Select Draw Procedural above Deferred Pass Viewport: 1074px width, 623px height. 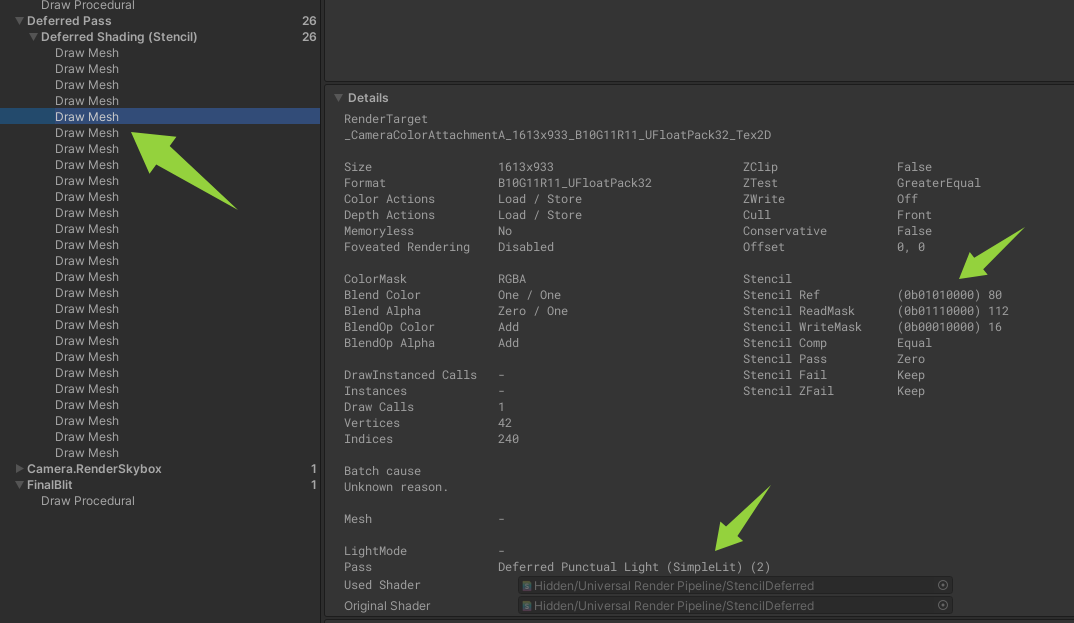pyautogui.click(x=87, y=6)
